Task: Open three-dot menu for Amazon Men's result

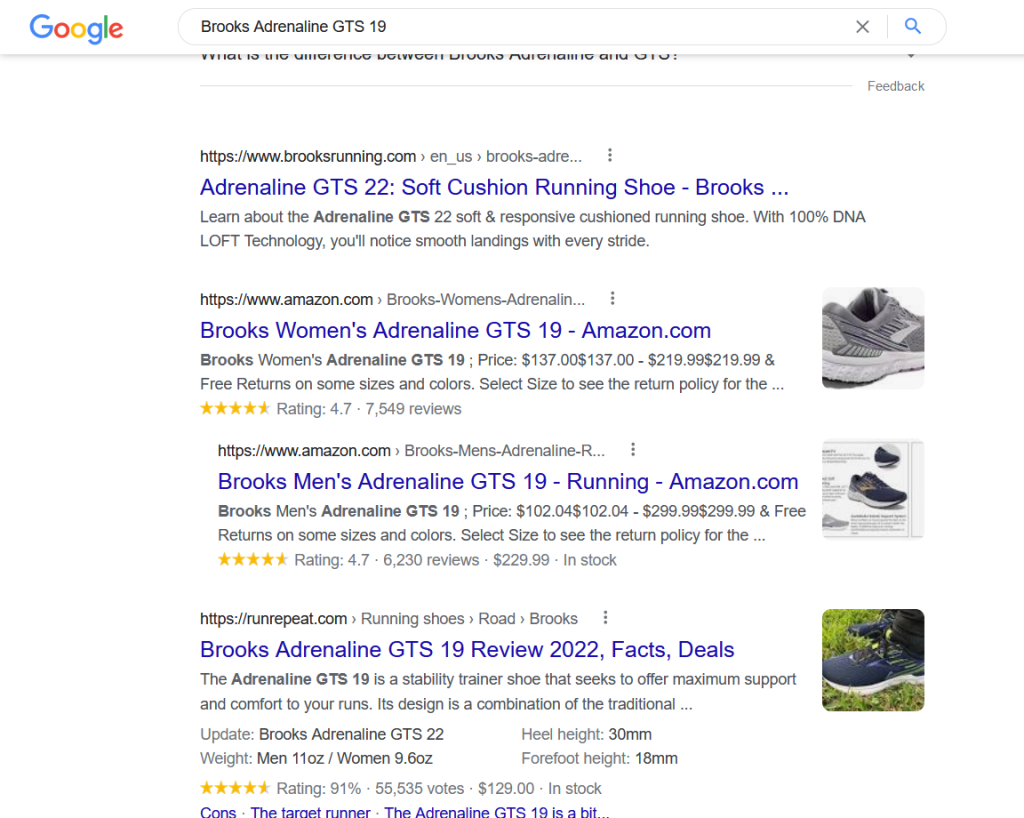Action: (633, 450)
